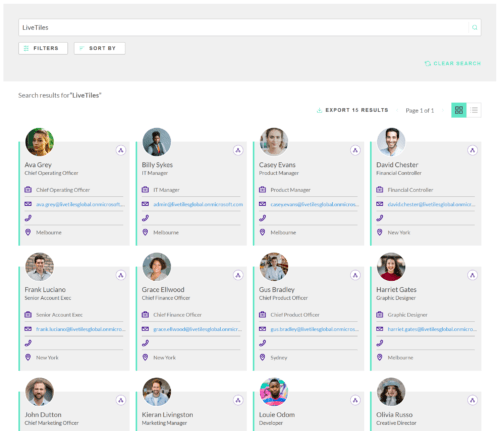Click the Casey Evans name heading
This screenshot has height=431, width=500.
tap(277, 165)
